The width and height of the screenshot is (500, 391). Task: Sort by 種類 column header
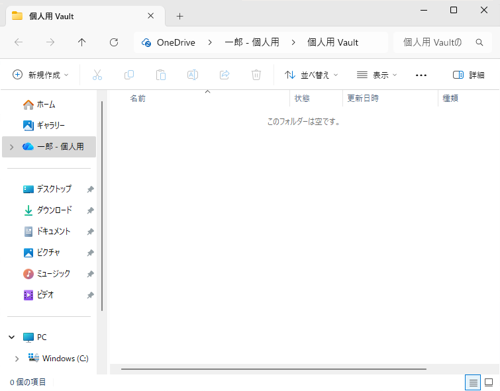tap(468, 98)
